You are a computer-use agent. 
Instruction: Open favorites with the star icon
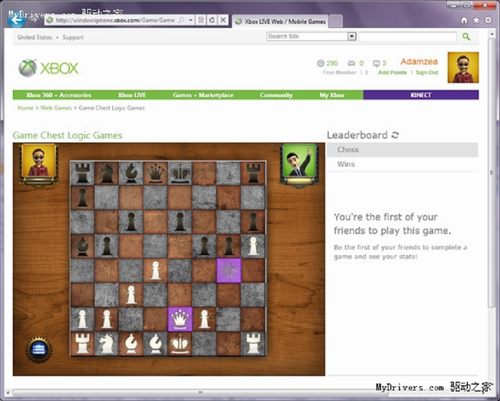(476, 20)
